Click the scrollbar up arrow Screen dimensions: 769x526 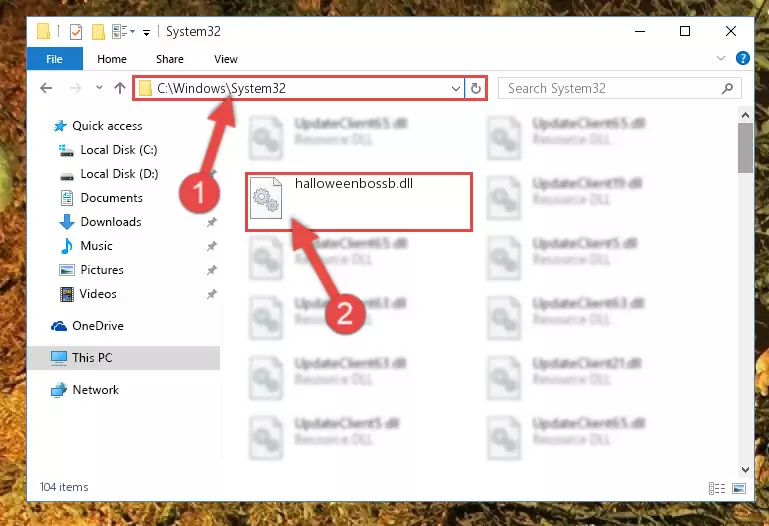(x=745, y=115)
